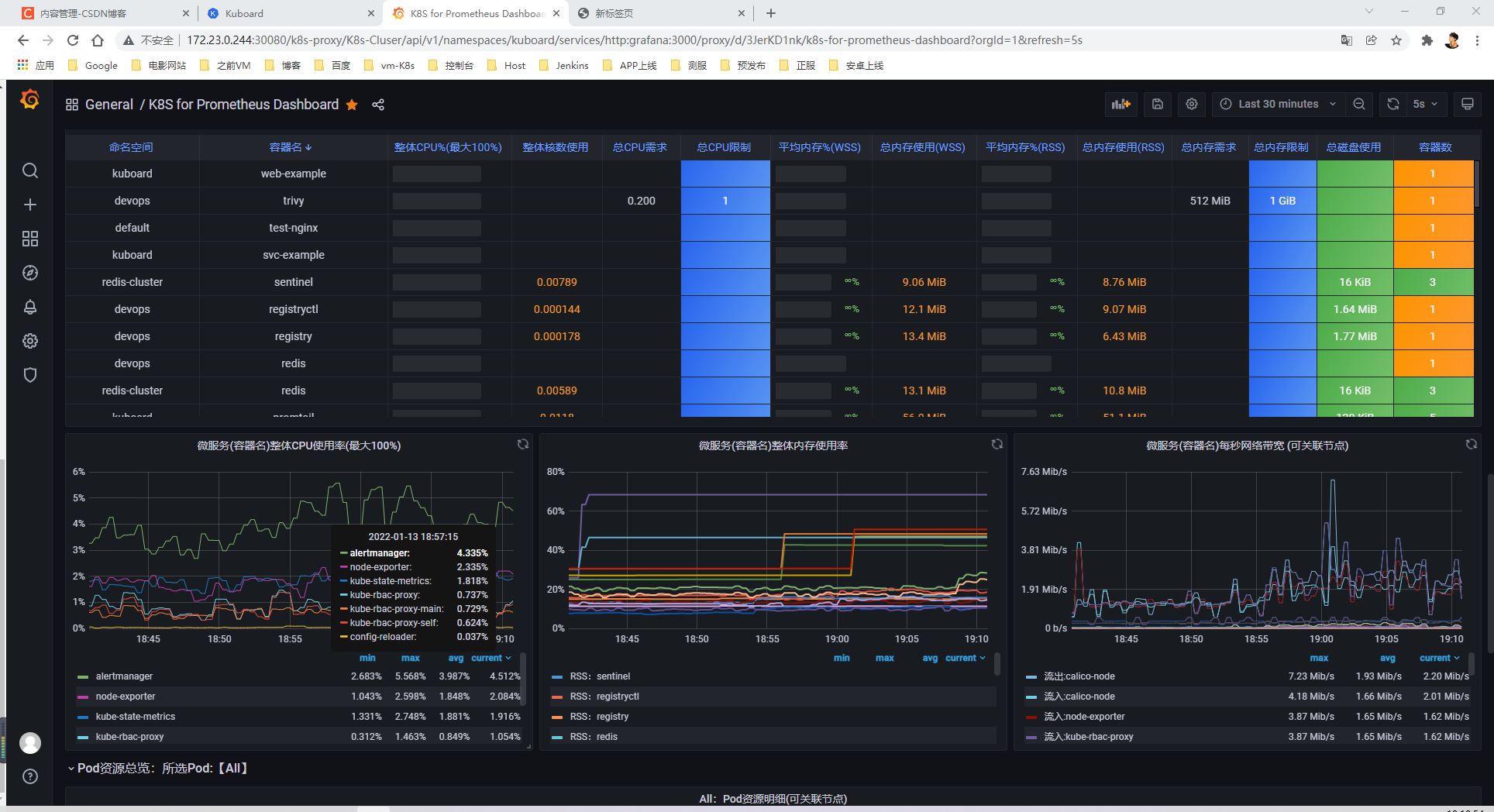Sort table by 命名空间 column header
Screen dimensions: 1494x812
pyautogui.click(x=131, y=147)
